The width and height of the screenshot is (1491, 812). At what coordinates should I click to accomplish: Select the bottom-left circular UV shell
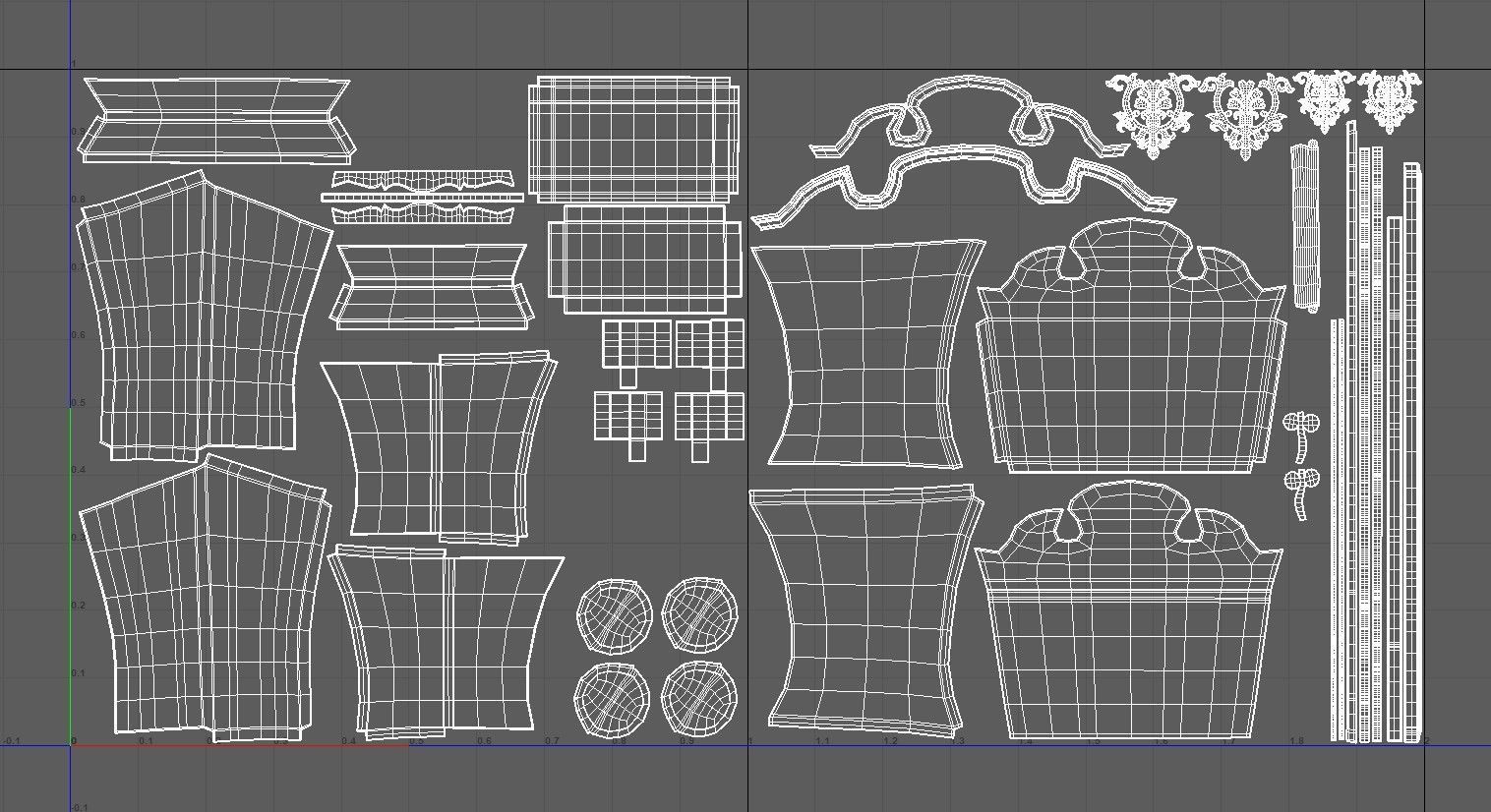613,699
